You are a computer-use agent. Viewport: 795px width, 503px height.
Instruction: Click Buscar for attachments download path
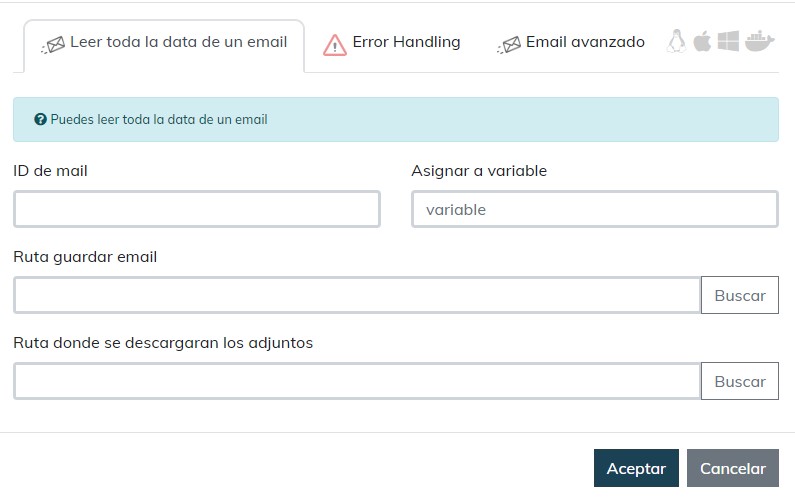(x=740, y=381)
